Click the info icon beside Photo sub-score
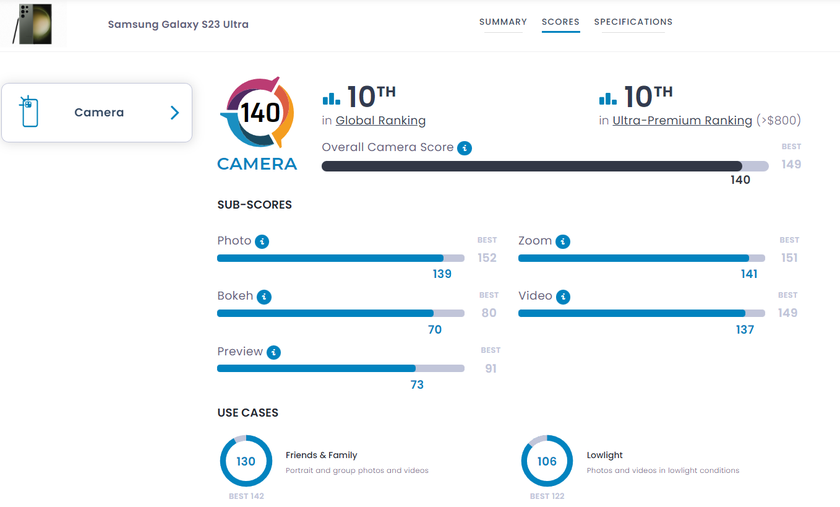Image resolution: width=840 pixels, height=507 pixels. (x=262, y=242)
